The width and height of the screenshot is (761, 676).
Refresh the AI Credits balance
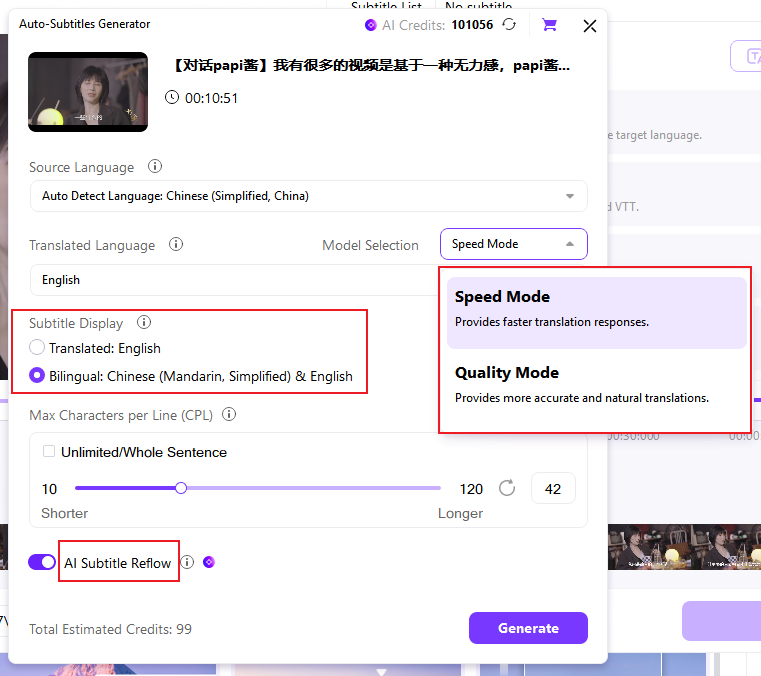[x=510, y=25]
